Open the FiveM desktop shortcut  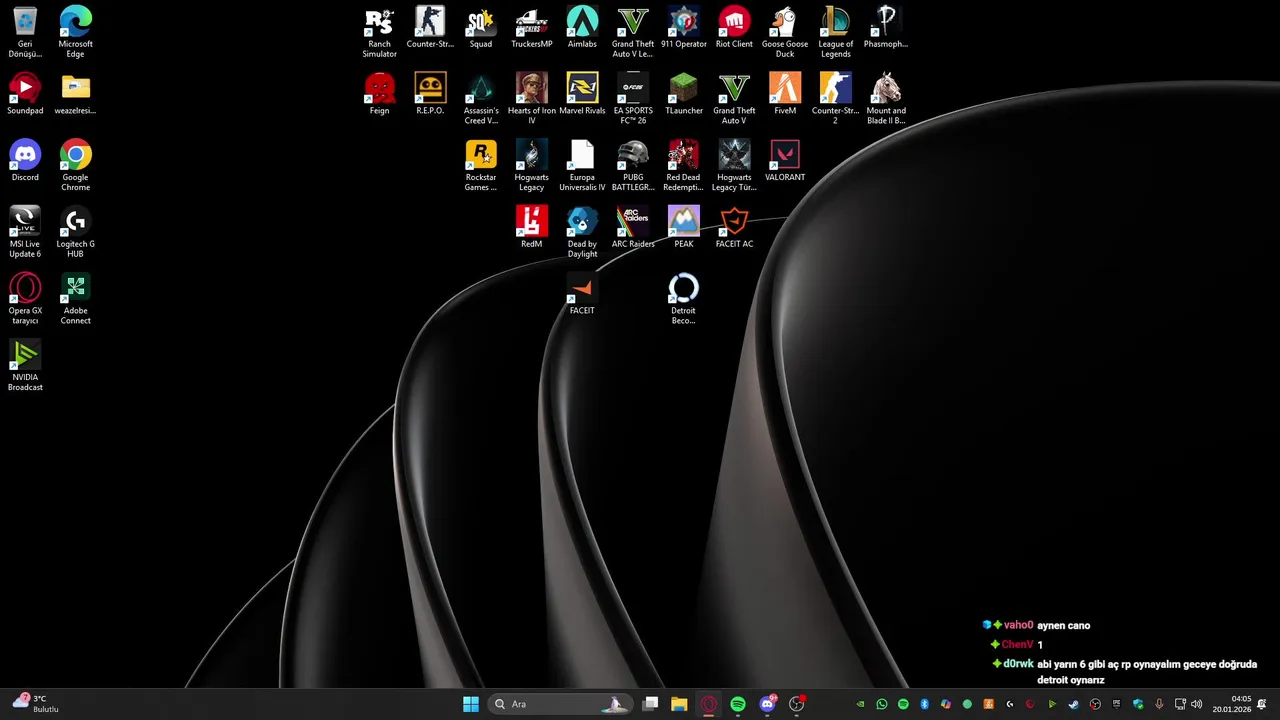pos(785,94)
